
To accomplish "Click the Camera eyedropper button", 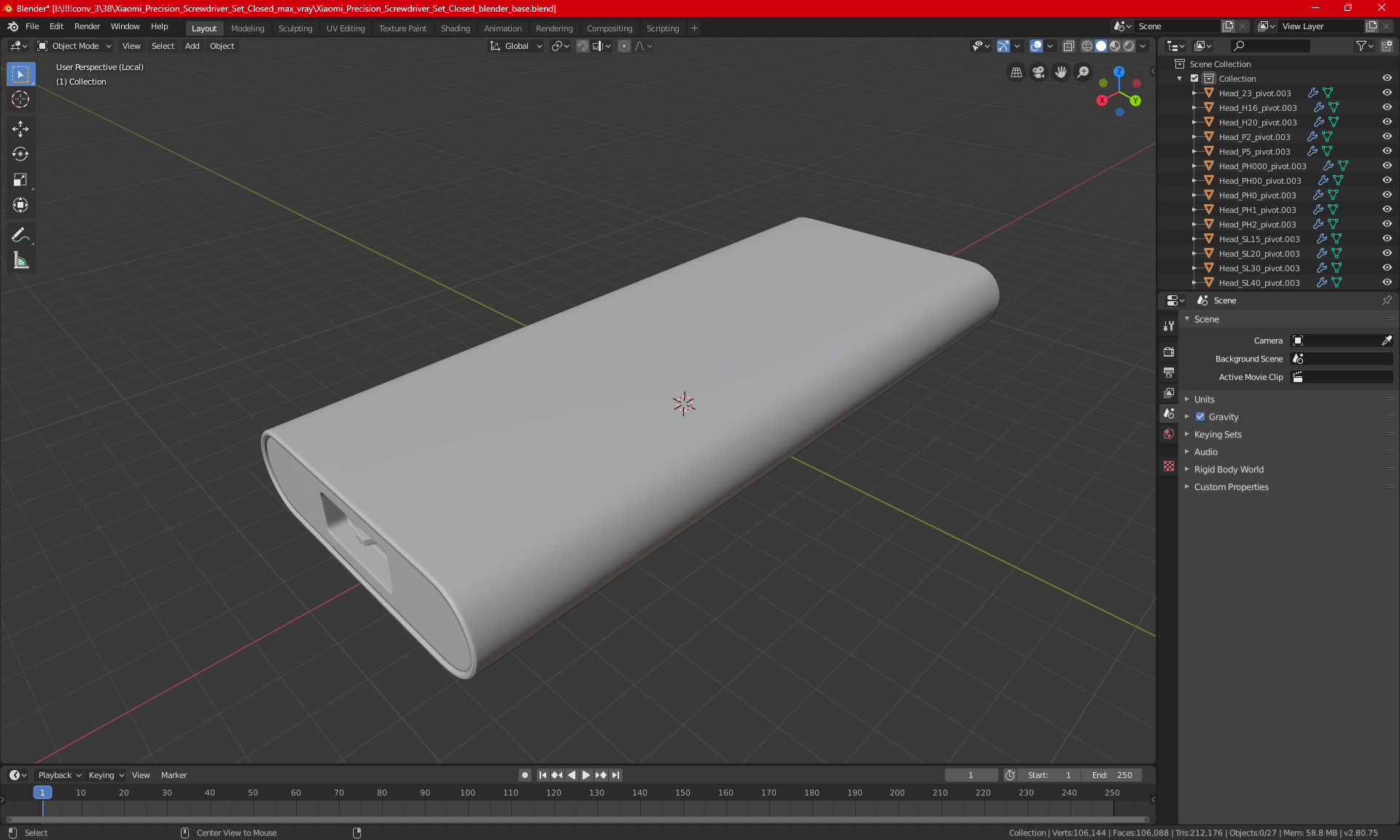I will (1386, 341).
